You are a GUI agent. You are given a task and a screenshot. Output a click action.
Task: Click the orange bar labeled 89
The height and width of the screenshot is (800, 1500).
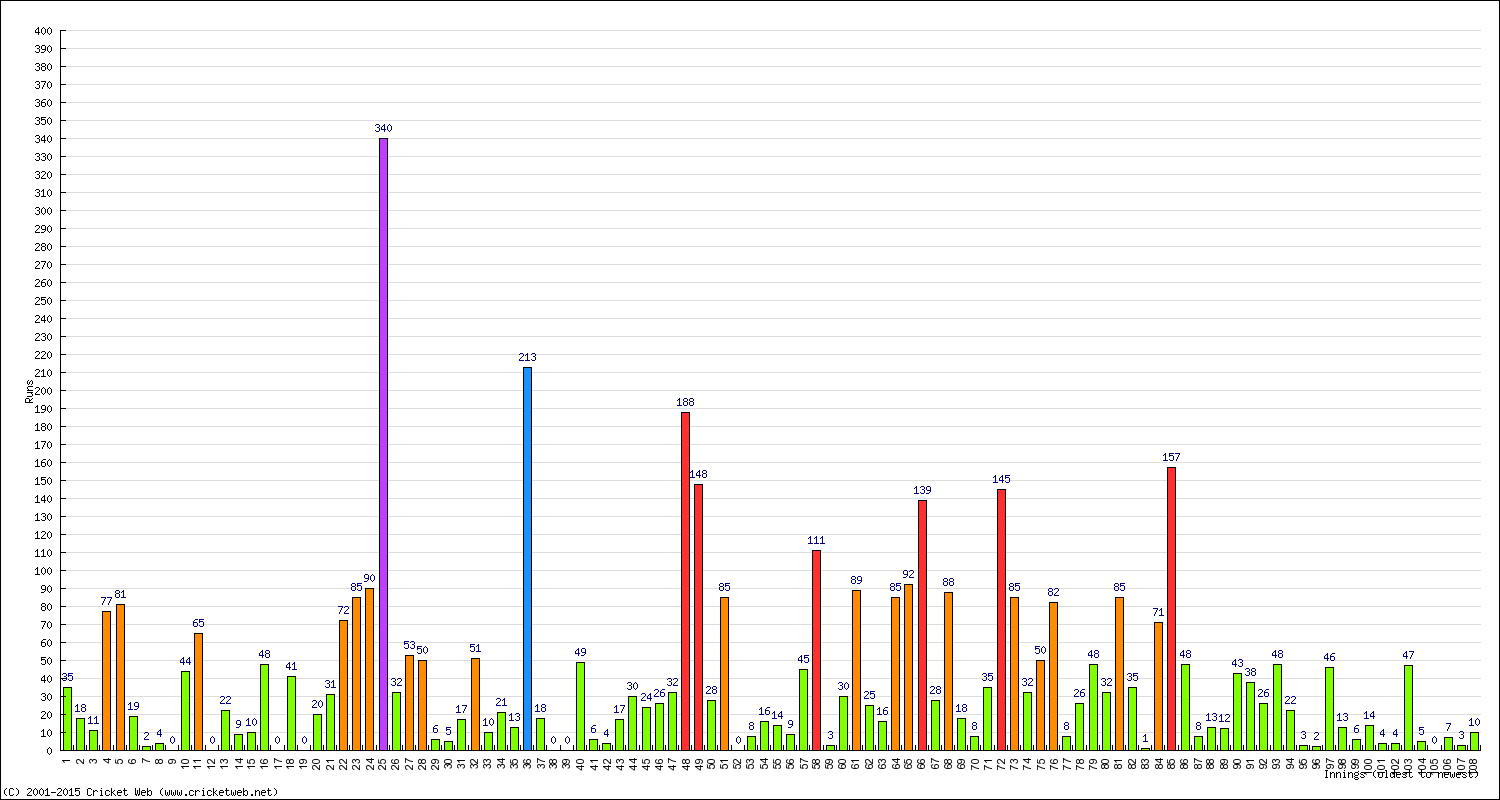pyautogui.click(x=856, y=670)
